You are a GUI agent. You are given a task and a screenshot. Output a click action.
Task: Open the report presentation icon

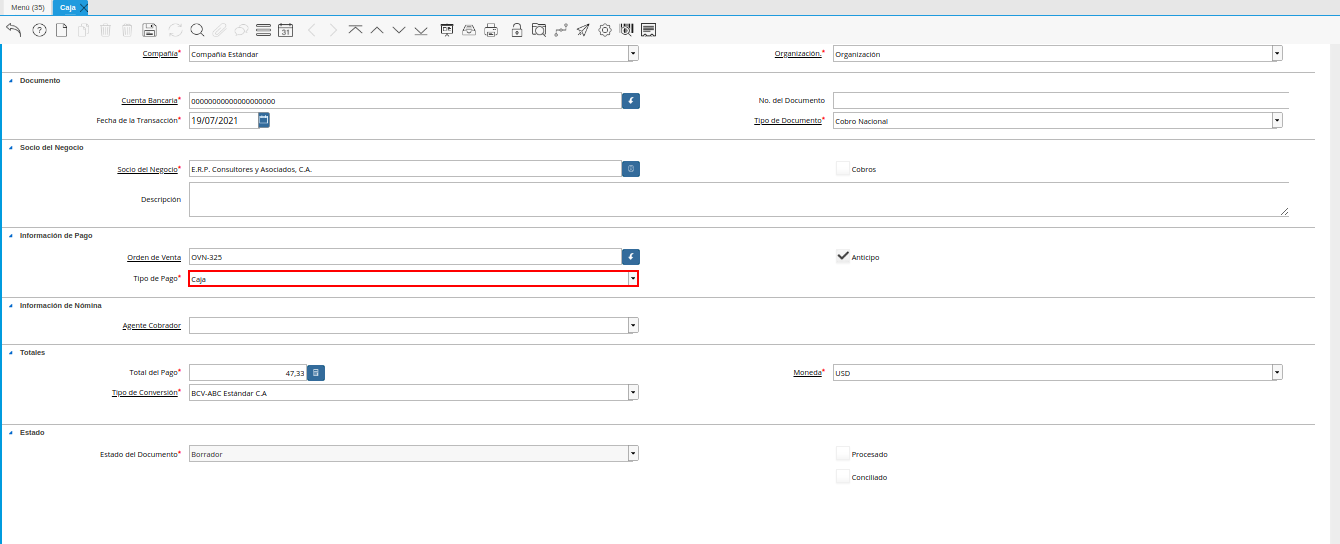point(447,30)
